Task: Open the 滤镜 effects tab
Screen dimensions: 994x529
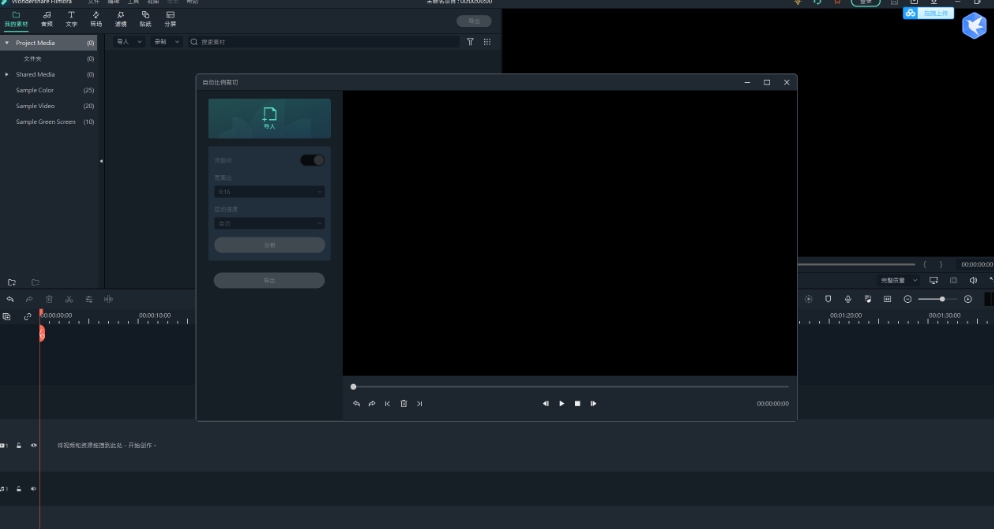Action: (120, 19)
